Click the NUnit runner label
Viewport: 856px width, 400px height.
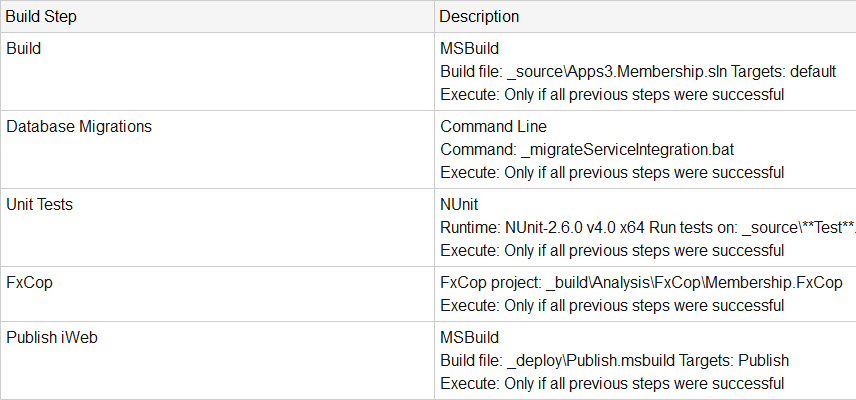coord(459,205)
